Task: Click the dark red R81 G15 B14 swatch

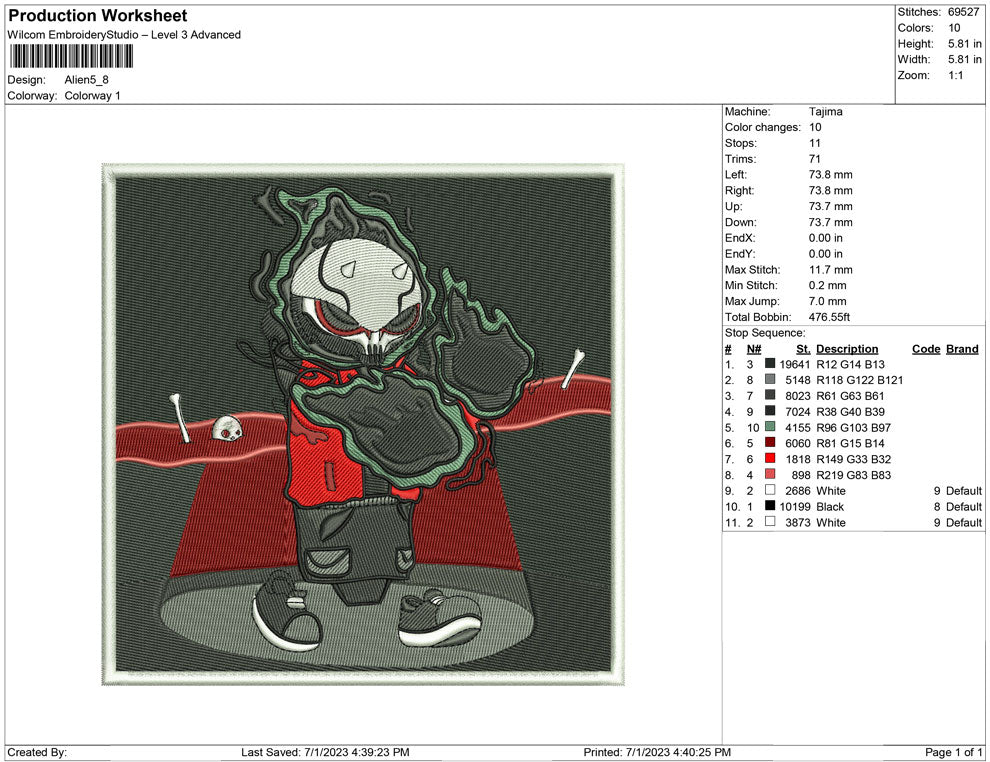Action: pyautogui.click(x=770, y=443)
